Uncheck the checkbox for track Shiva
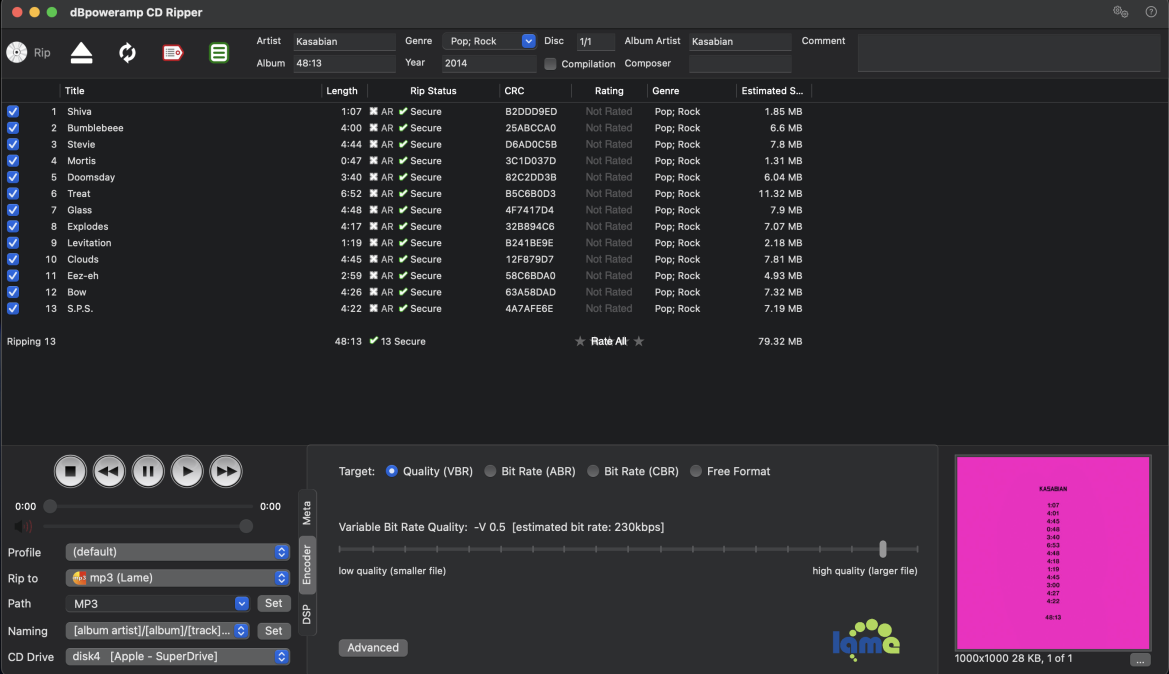This screenshot has width=1169, height=674. pos(13,112)
